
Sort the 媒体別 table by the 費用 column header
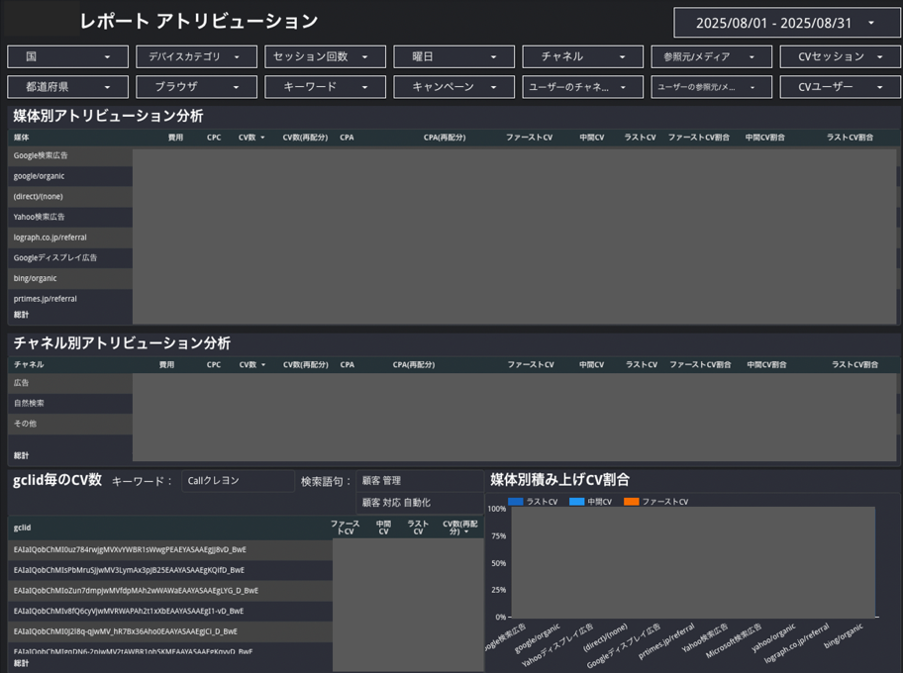click(x=175, y=137)
